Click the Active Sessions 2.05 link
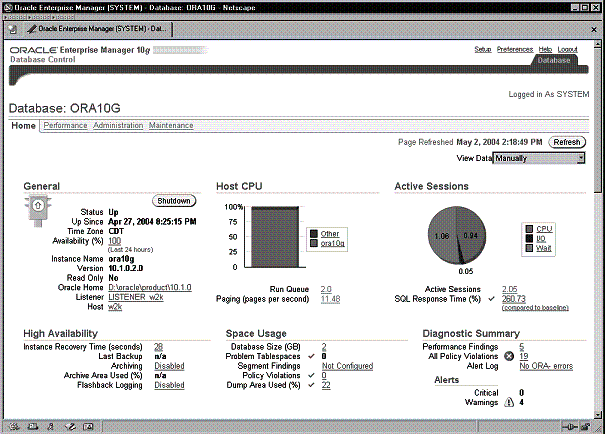 509,289
